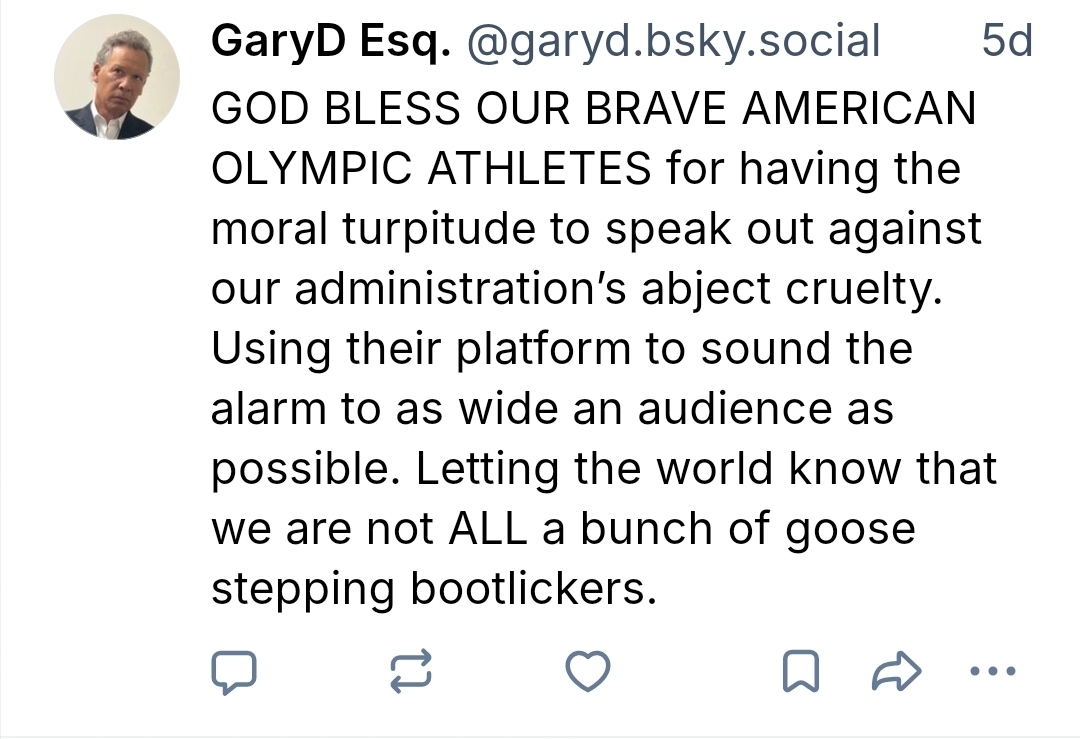Screen dimensions: 1080x739
Task: Open the three-dot more options menu
Action: point(993,670)
